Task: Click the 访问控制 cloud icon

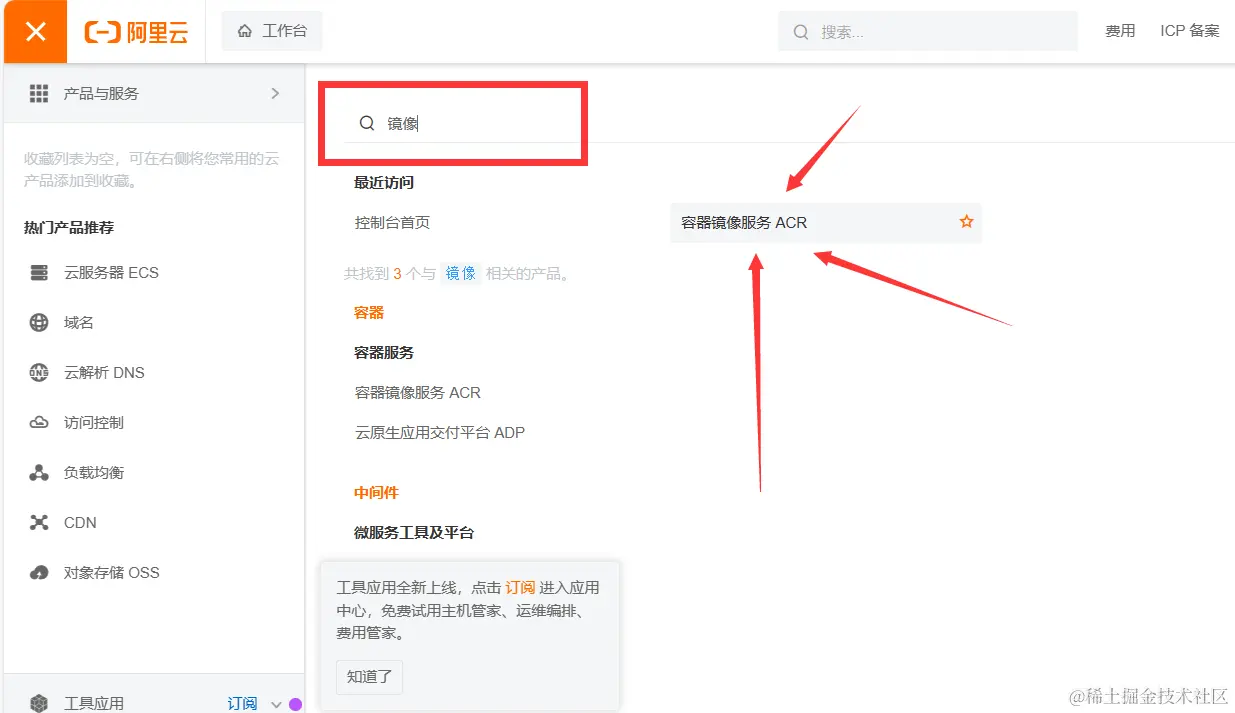Action: coord(39,422)
